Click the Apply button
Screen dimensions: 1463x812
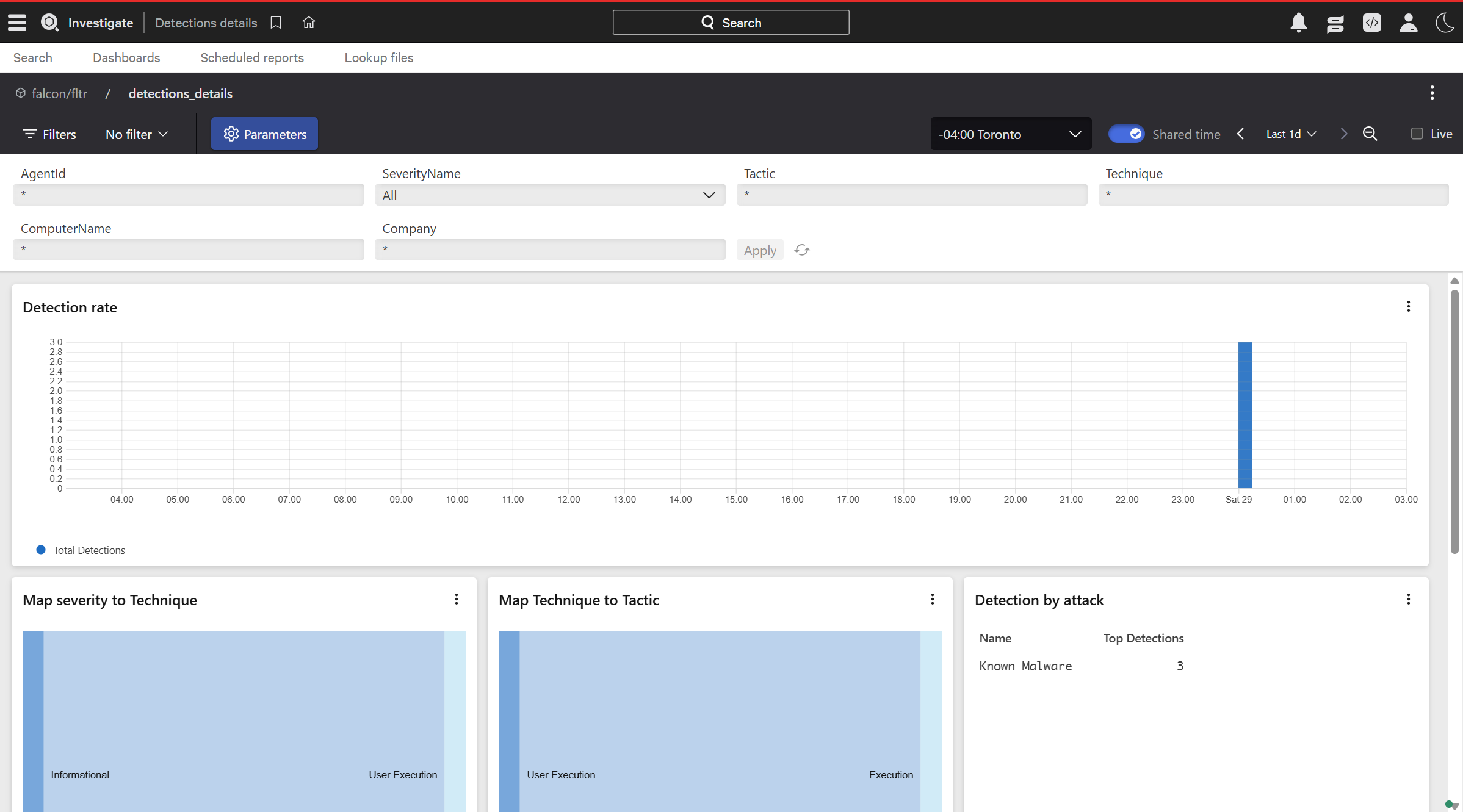[x=760, y=250]
